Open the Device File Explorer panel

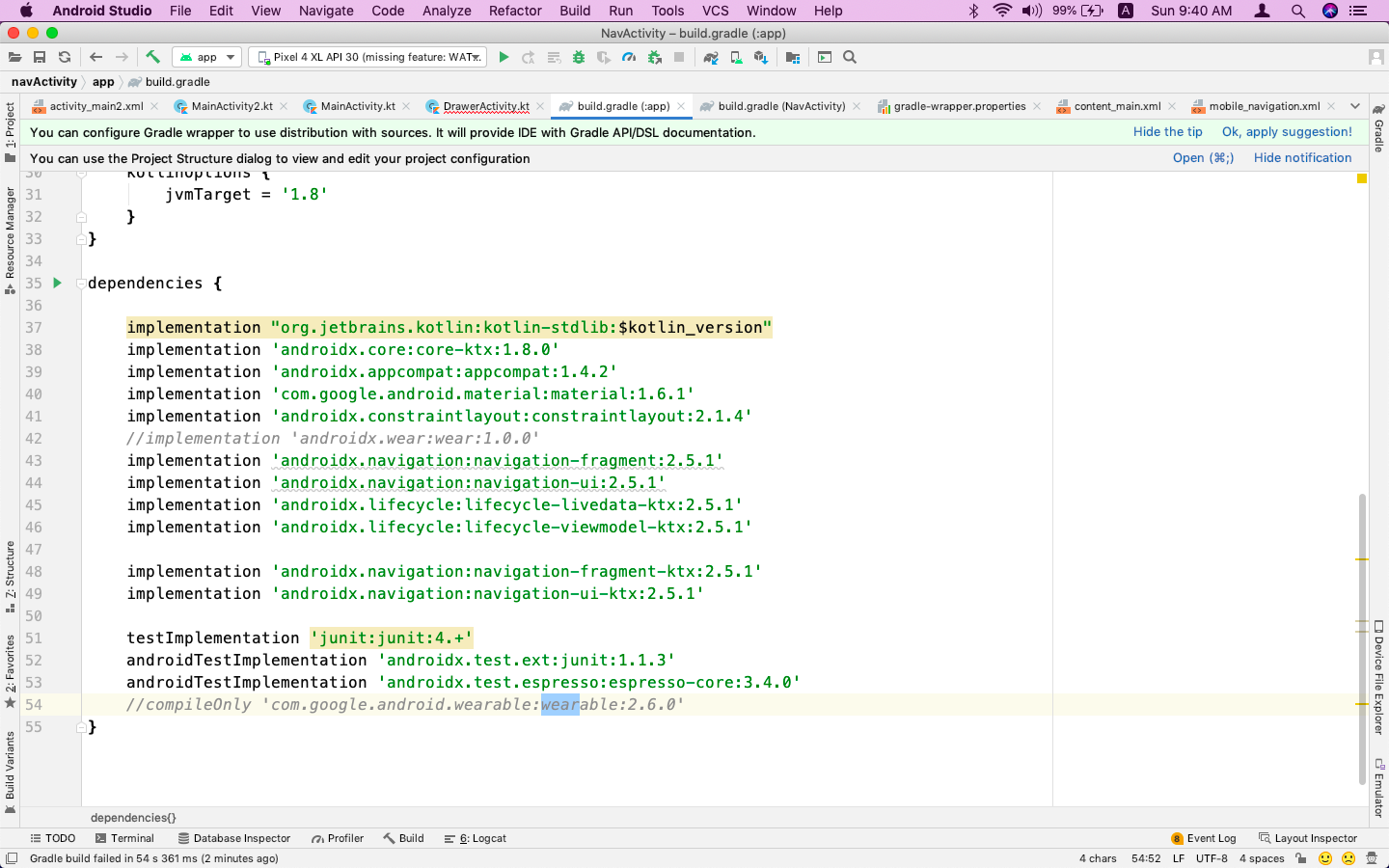[1379, 678]
